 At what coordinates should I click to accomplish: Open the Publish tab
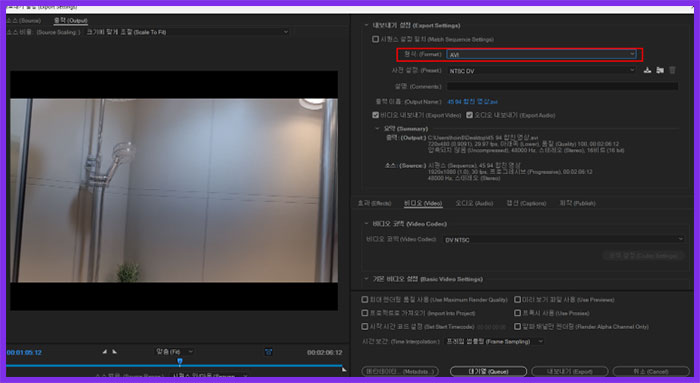[577, 203]
